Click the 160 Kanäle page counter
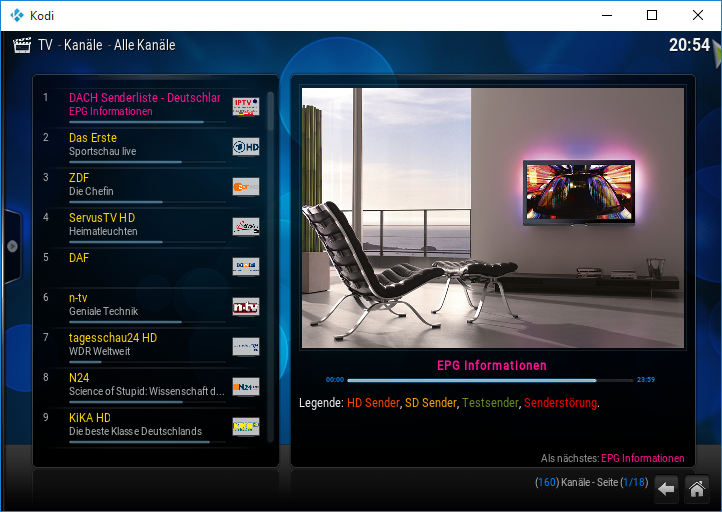Image resolution: width=722 pixels, height=512 pixels. tap(591, 483)
